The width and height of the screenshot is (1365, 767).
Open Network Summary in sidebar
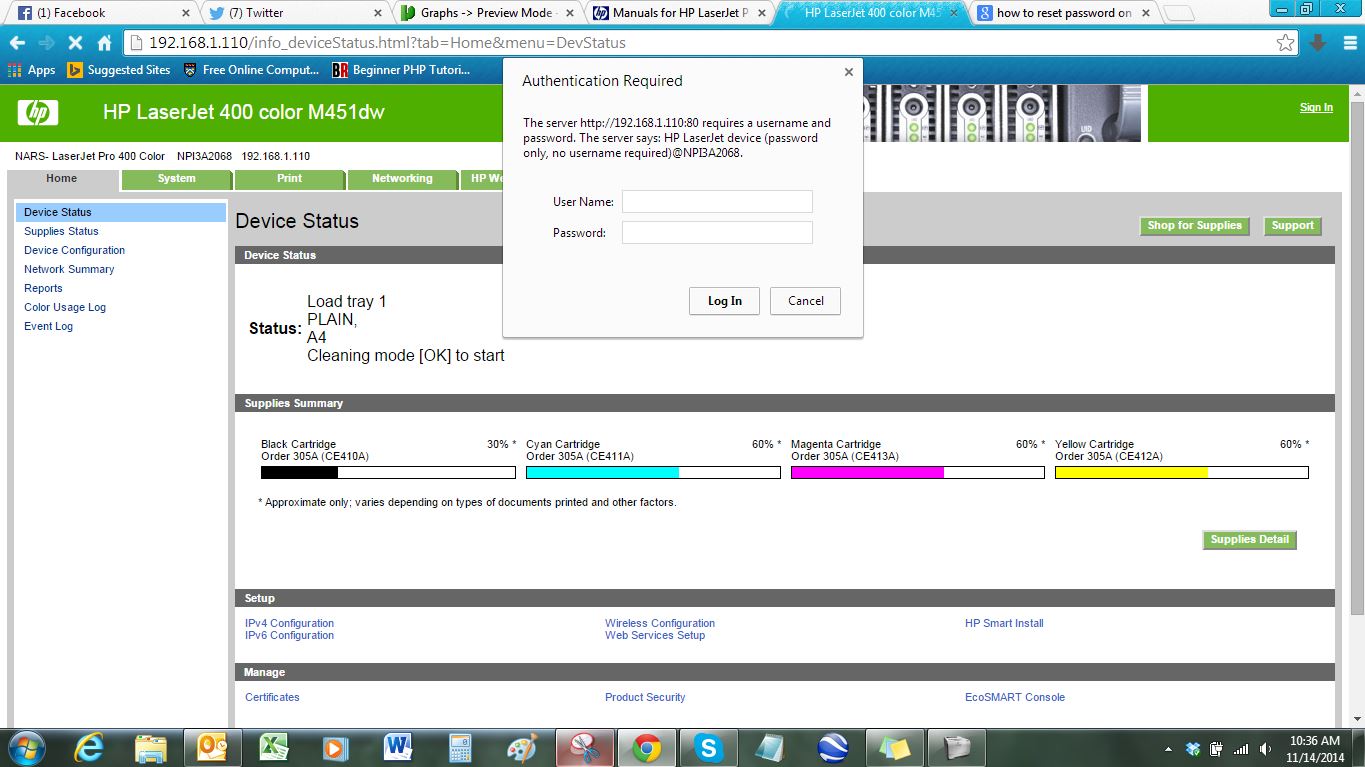tap(69, 269)
